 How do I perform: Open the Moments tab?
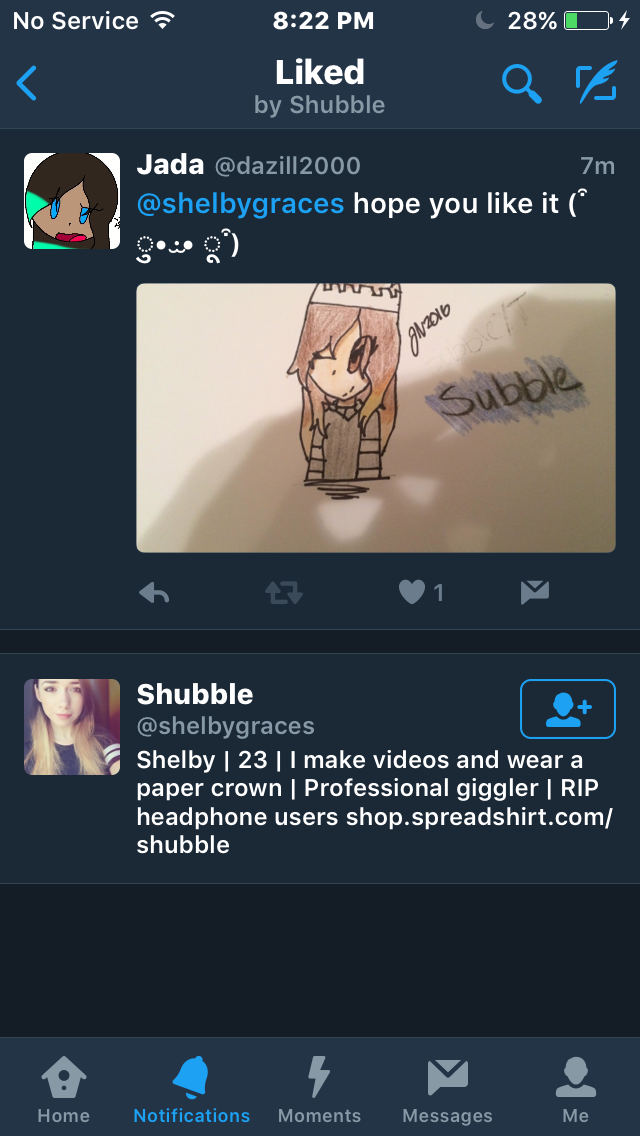coord(319,1089)
